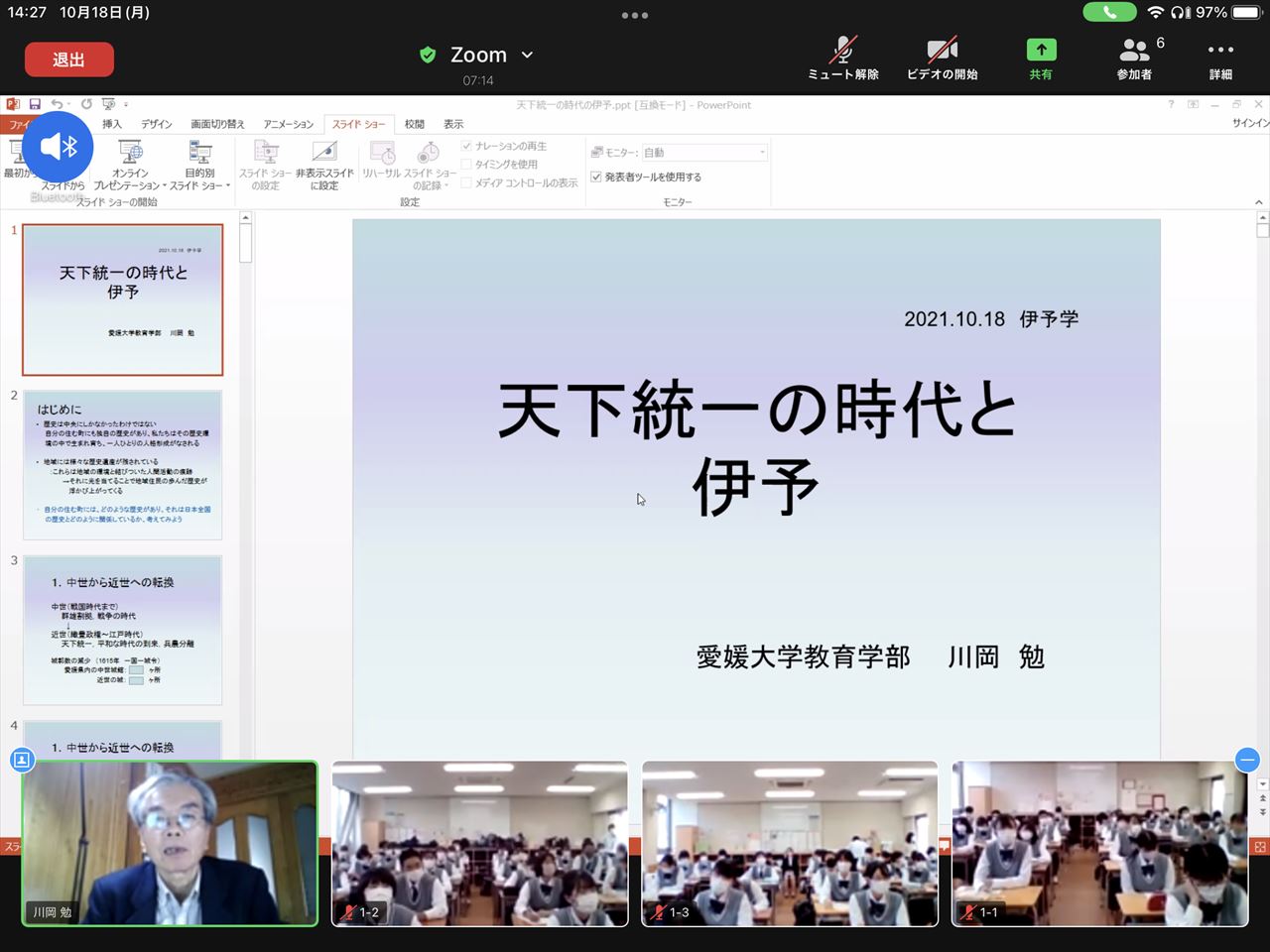Click PowerPoint help question mark
The height and width of the screenshot is (952, 1270).
coord(1171,104)
